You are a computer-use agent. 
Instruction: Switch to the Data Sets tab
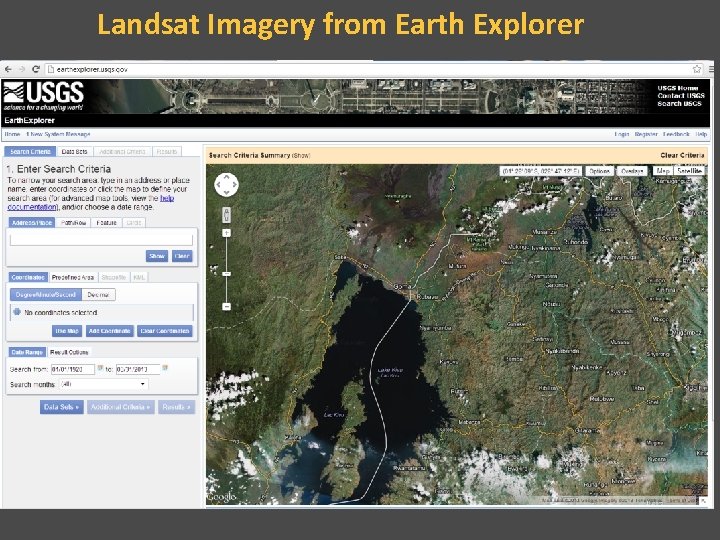(x=74, y=152)
